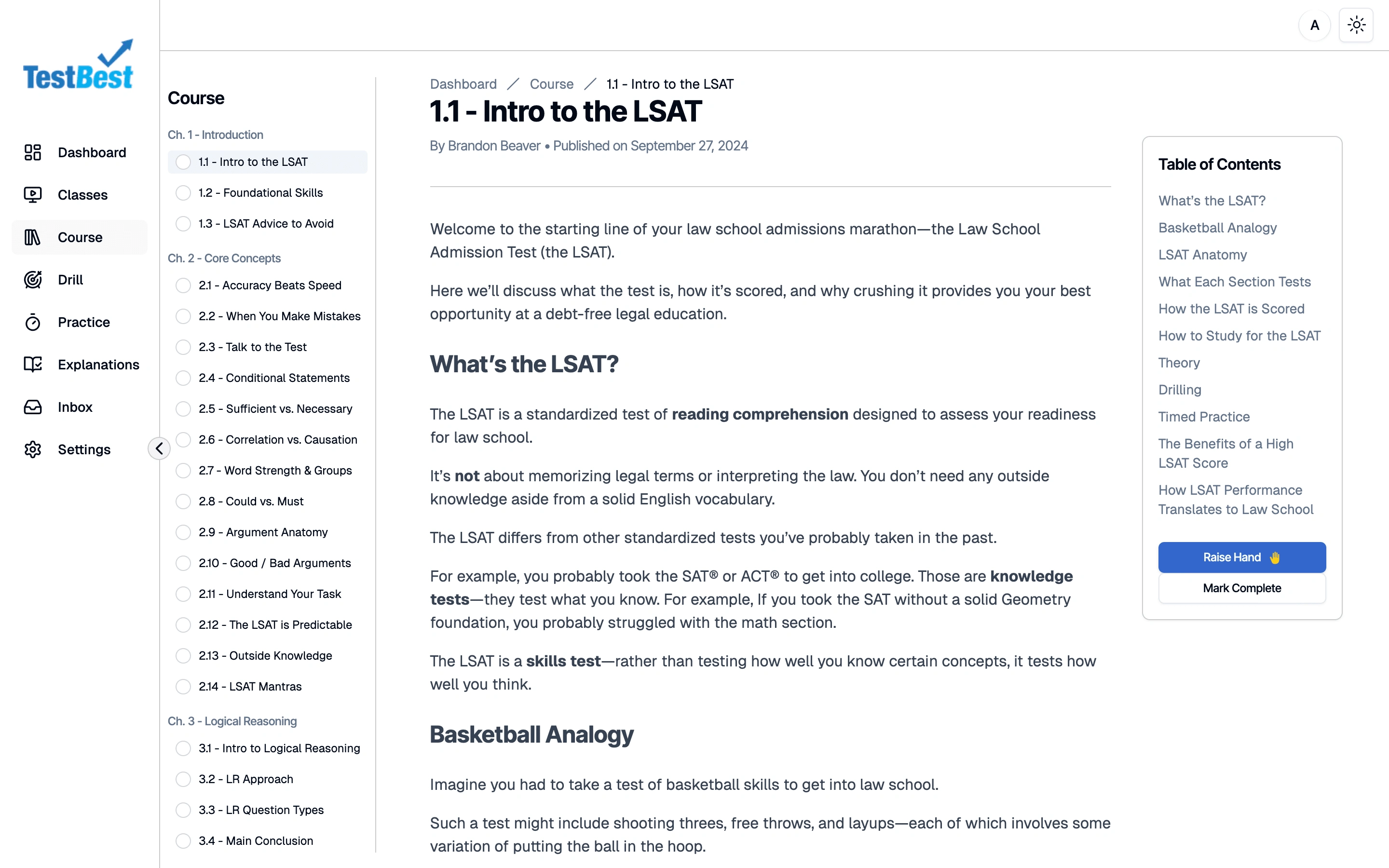Expand Ch. 2 - Core Concepts section
The height and width of the screenshot is (868, 1389).
[224, 258]
